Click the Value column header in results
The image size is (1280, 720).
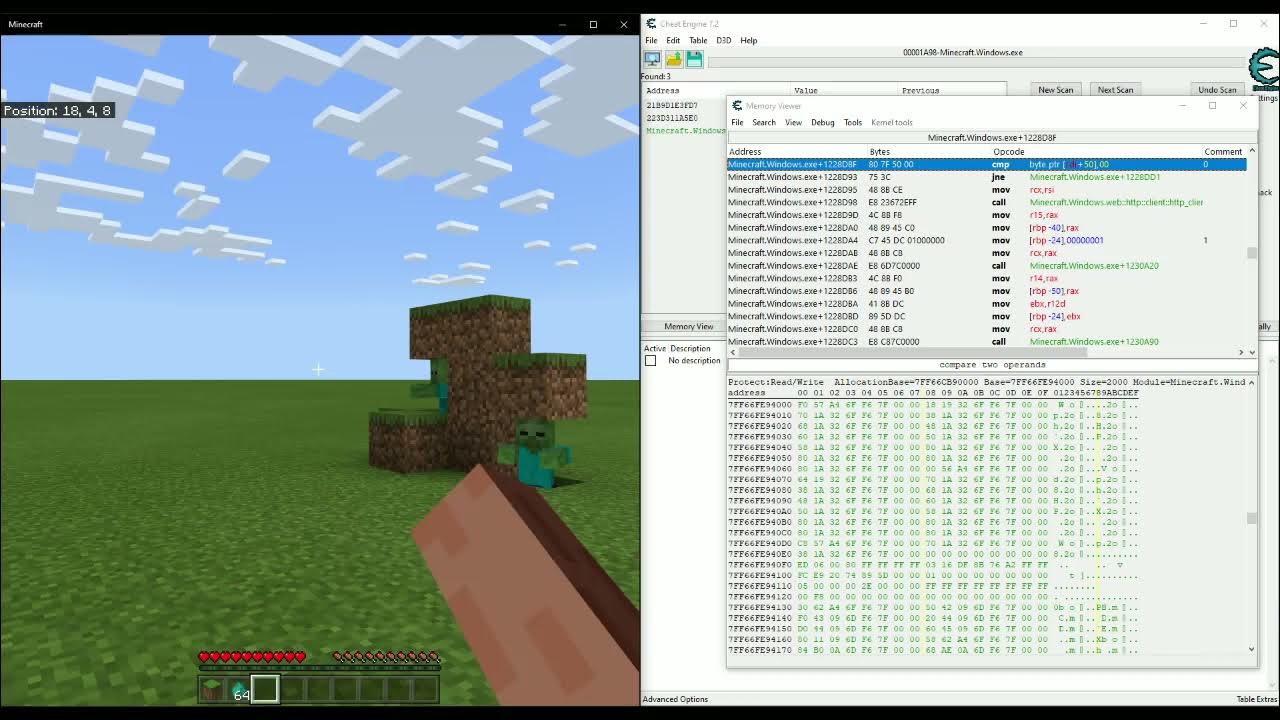(x=805, y=90)
